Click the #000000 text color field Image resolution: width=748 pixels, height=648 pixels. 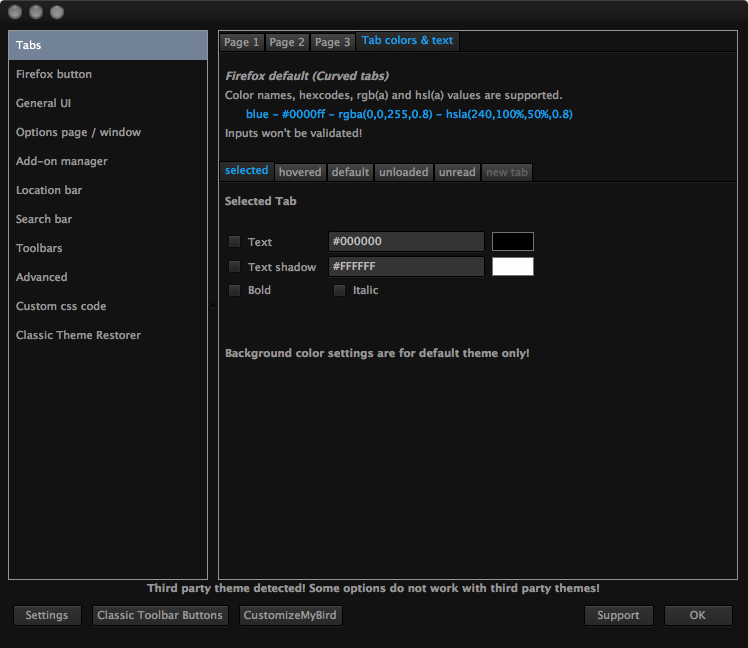tap(406, 241)
